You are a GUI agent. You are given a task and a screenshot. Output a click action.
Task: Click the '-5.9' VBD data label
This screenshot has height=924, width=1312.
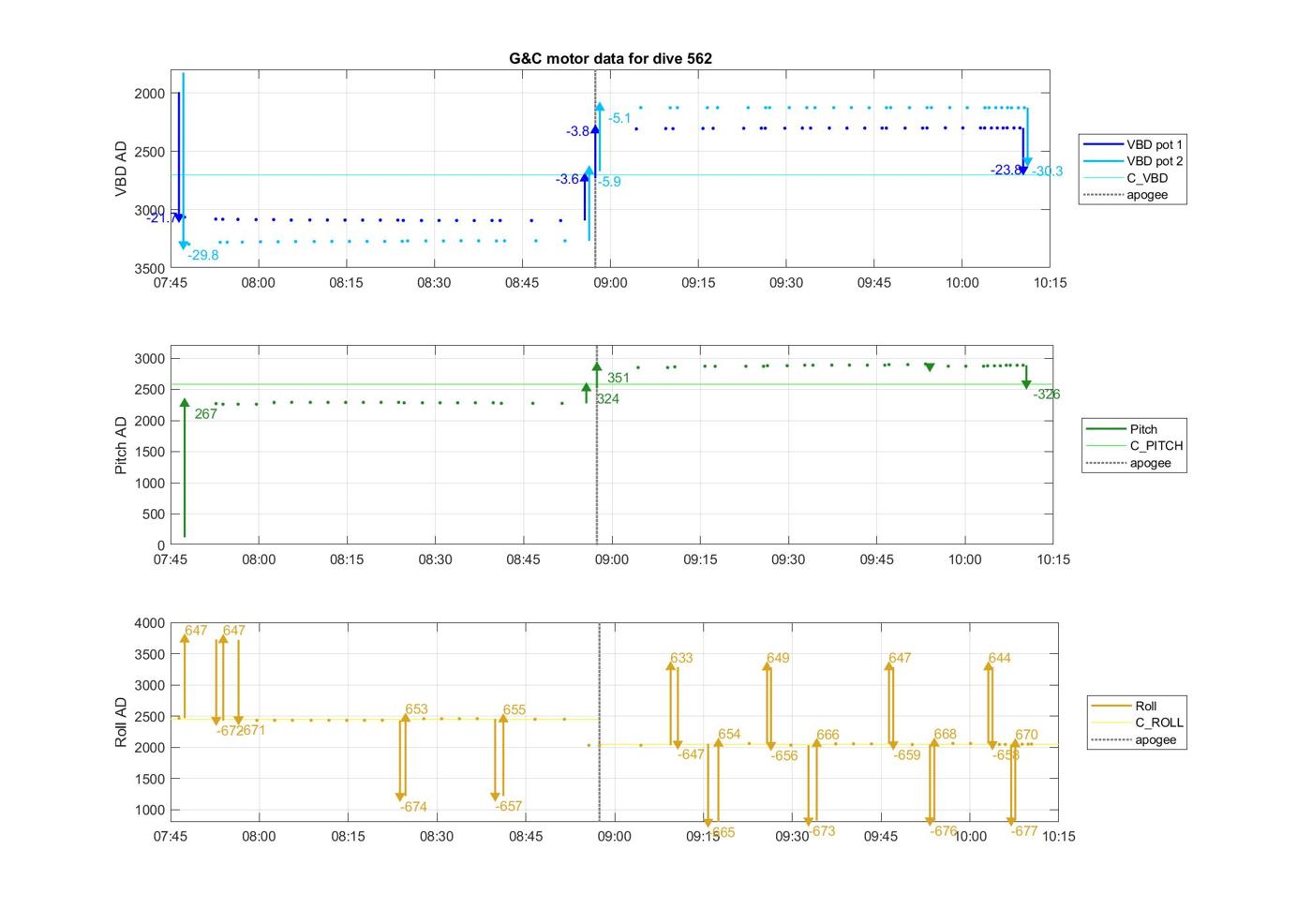click(x=609, y=182)
